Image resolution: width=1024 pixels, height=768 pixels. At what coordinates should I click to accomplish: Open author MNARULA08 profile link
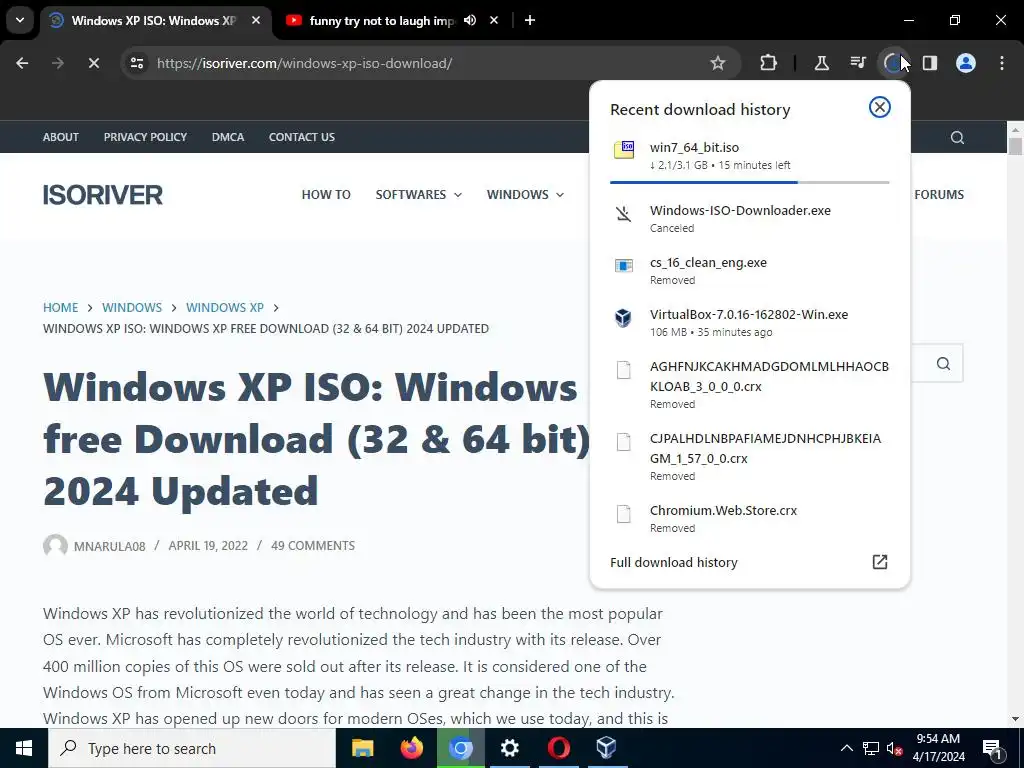109,546
